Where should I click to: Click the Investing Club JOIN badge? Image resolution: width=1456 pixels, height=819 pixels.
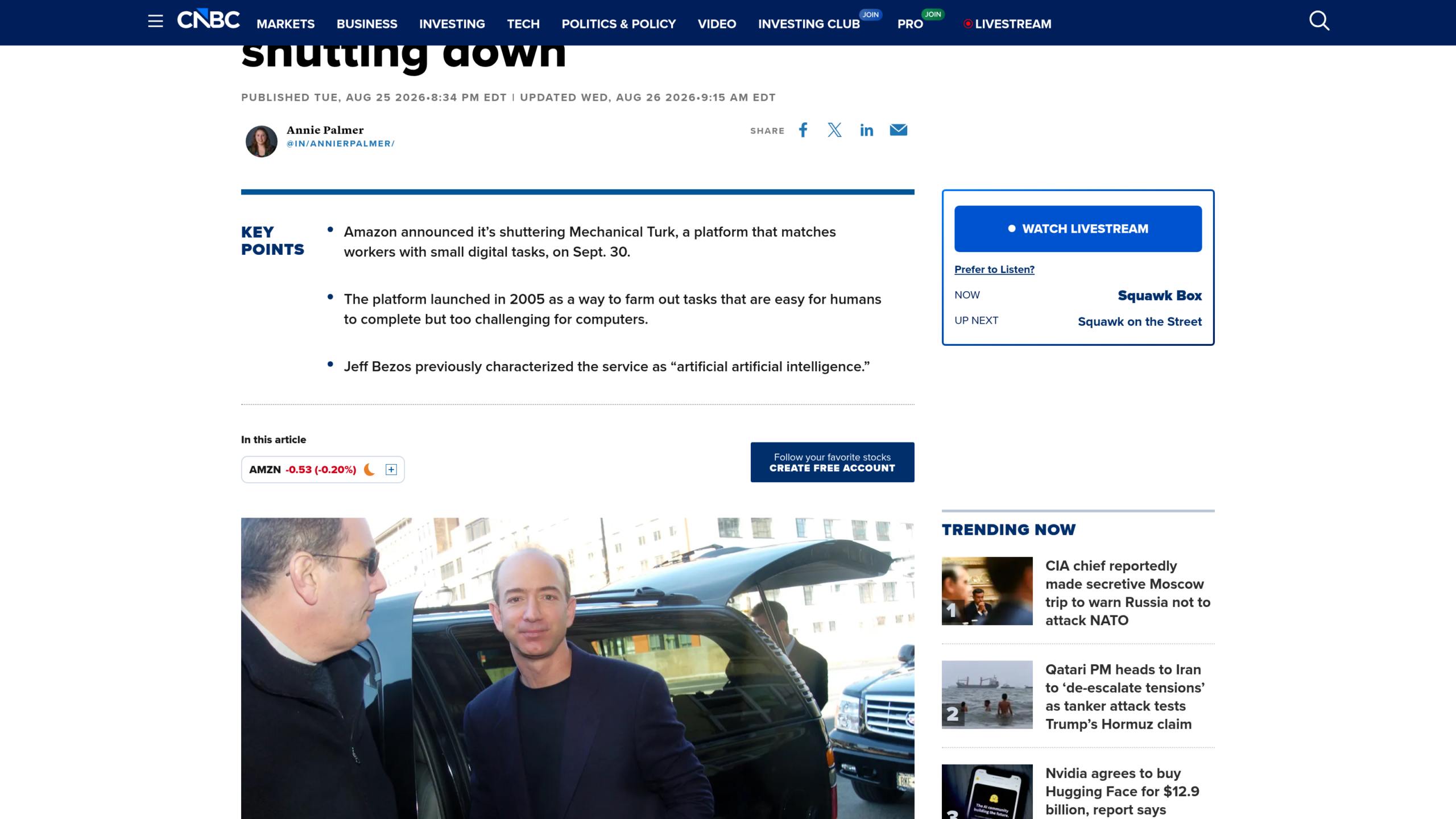coord(871,14)
